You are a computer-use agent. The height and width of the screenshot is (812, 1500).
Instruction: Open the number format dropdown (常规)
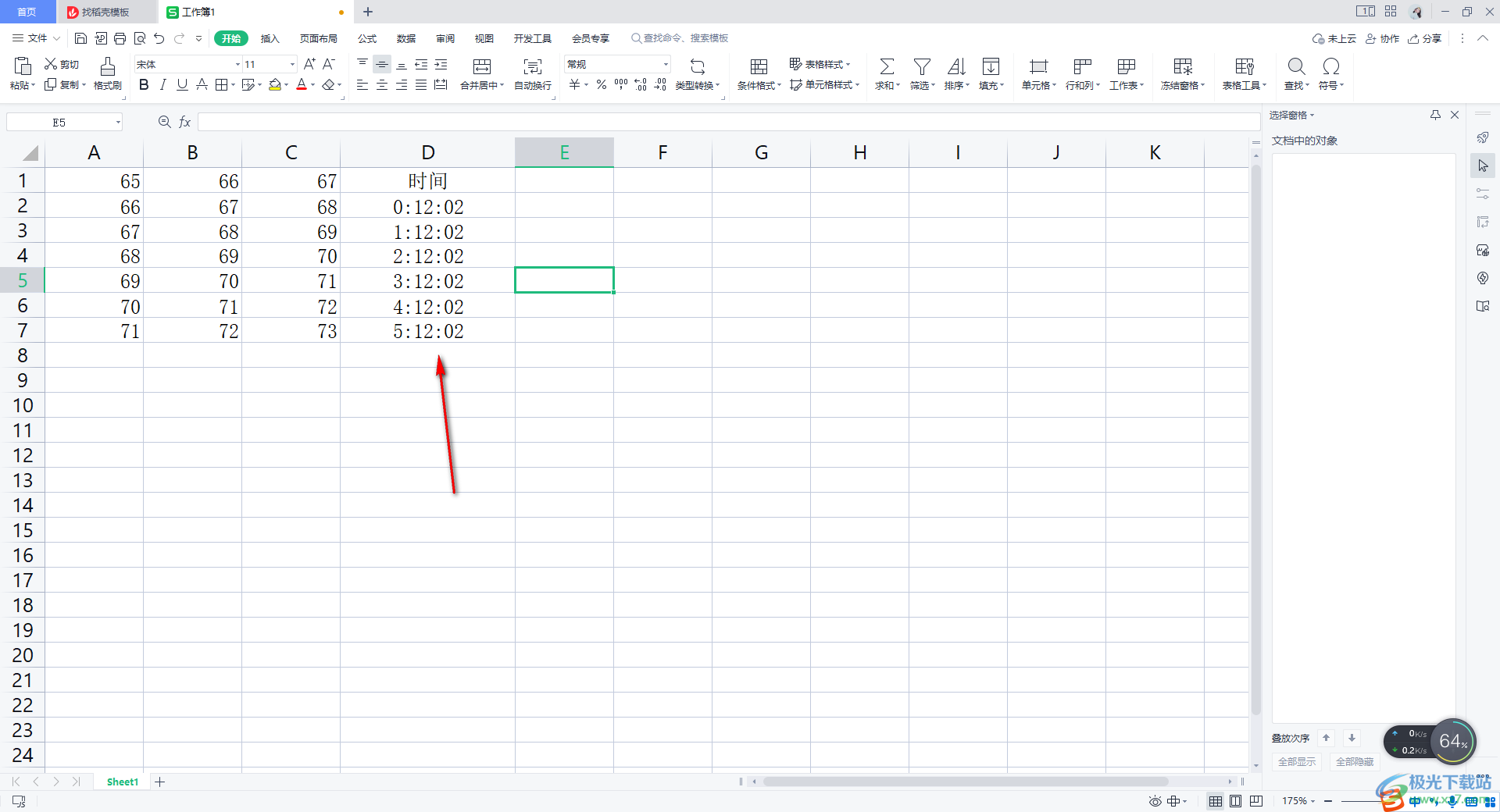click(666, 64)
